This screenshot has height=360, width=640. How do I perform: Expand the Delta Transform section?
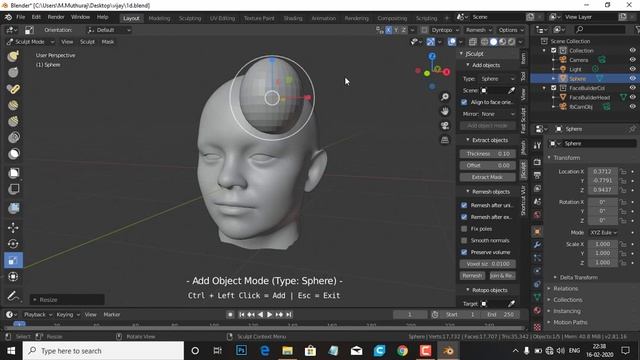[575, 277]
